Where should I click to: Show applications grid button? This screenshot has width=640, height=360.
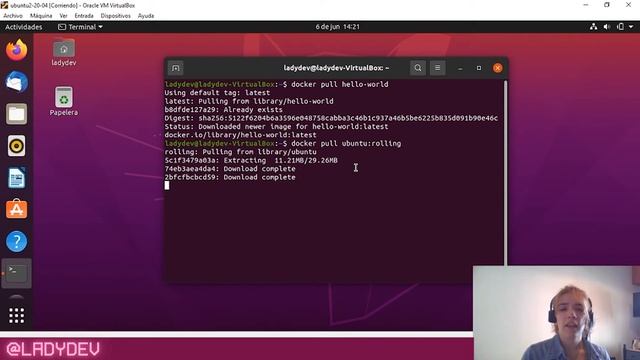[x=16, y=316]
